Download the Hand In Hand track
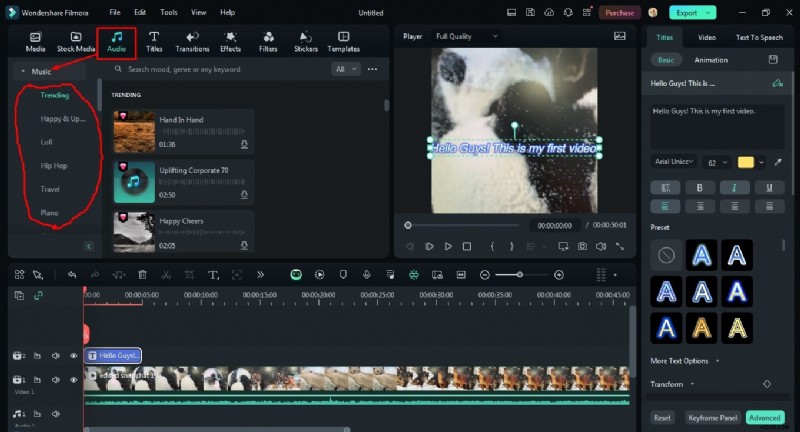The image size is (800, 432). (x=244, y=144)
